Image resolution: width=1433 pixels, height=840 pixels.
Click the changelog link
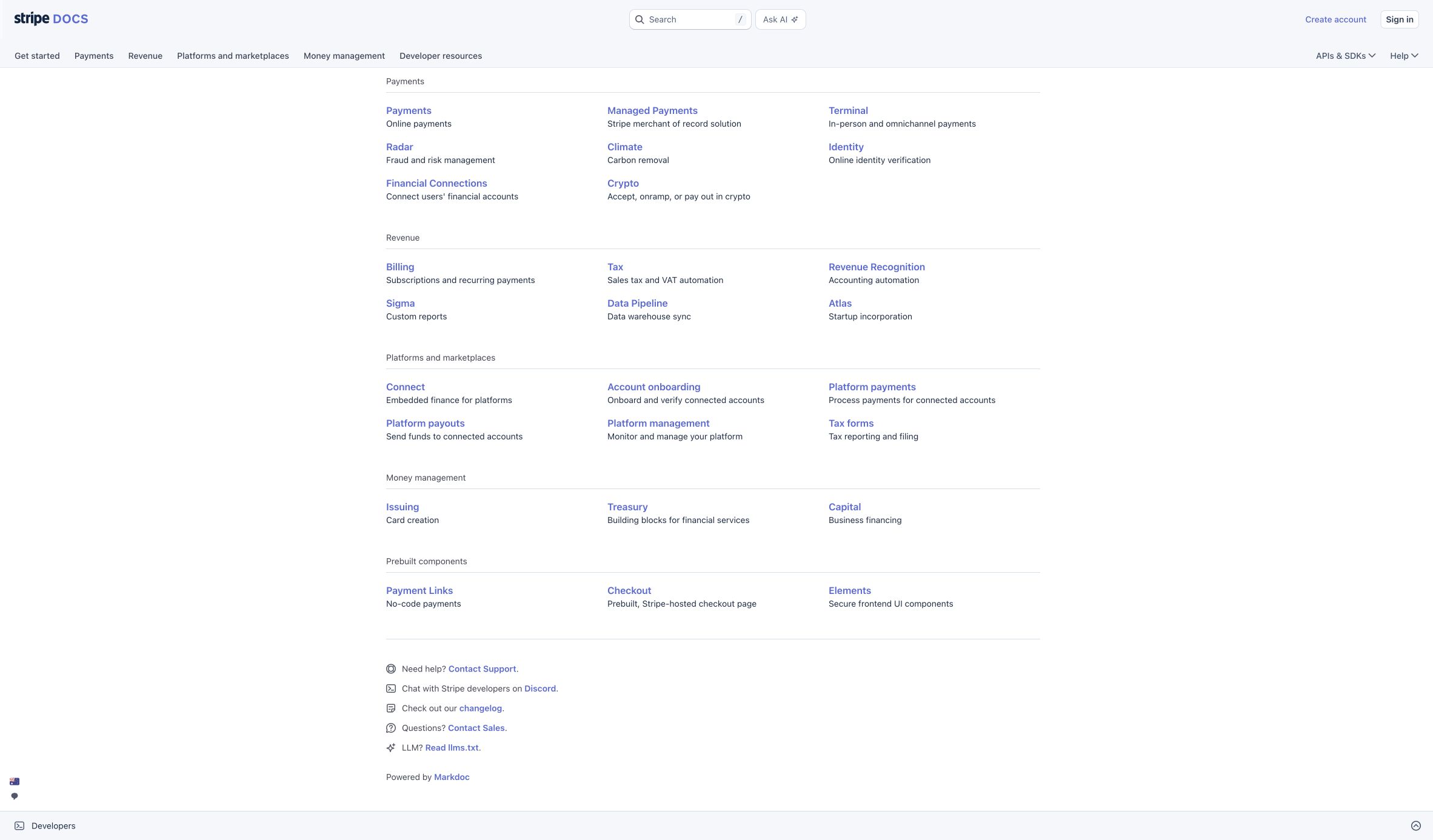pyautogui.click(x=481, y=708)
